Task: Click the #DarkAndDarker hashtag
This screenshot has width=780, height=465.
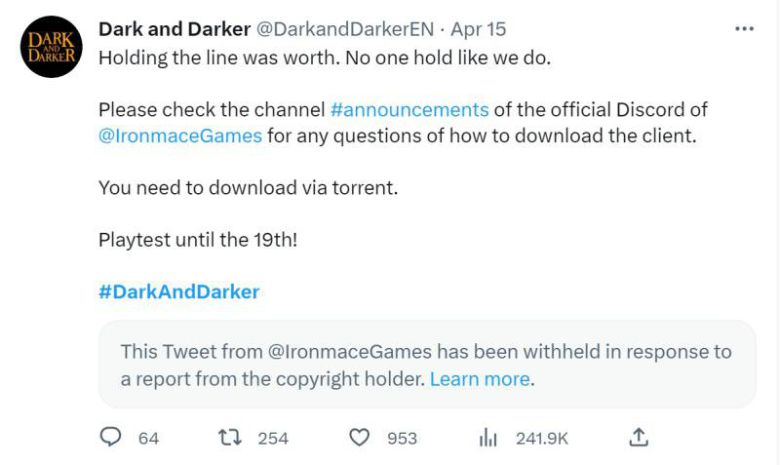Action: coord(179,292)
